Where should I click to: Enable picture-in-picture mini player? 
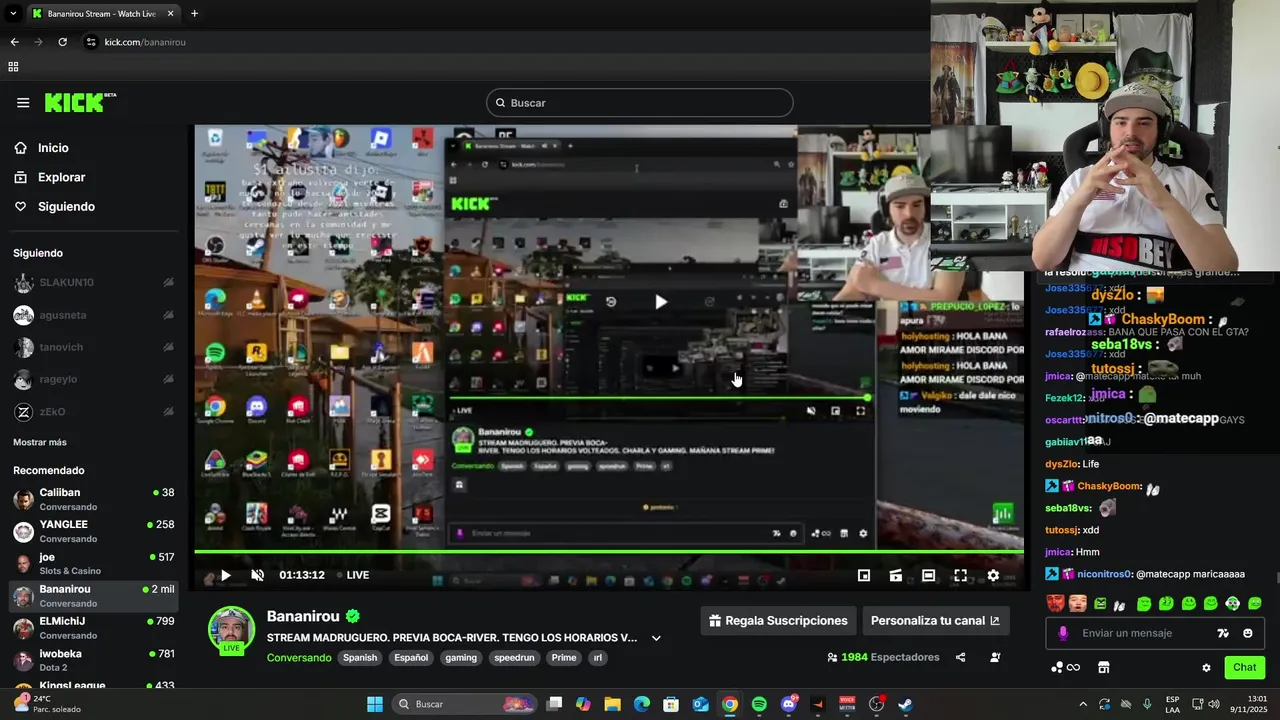864,575
